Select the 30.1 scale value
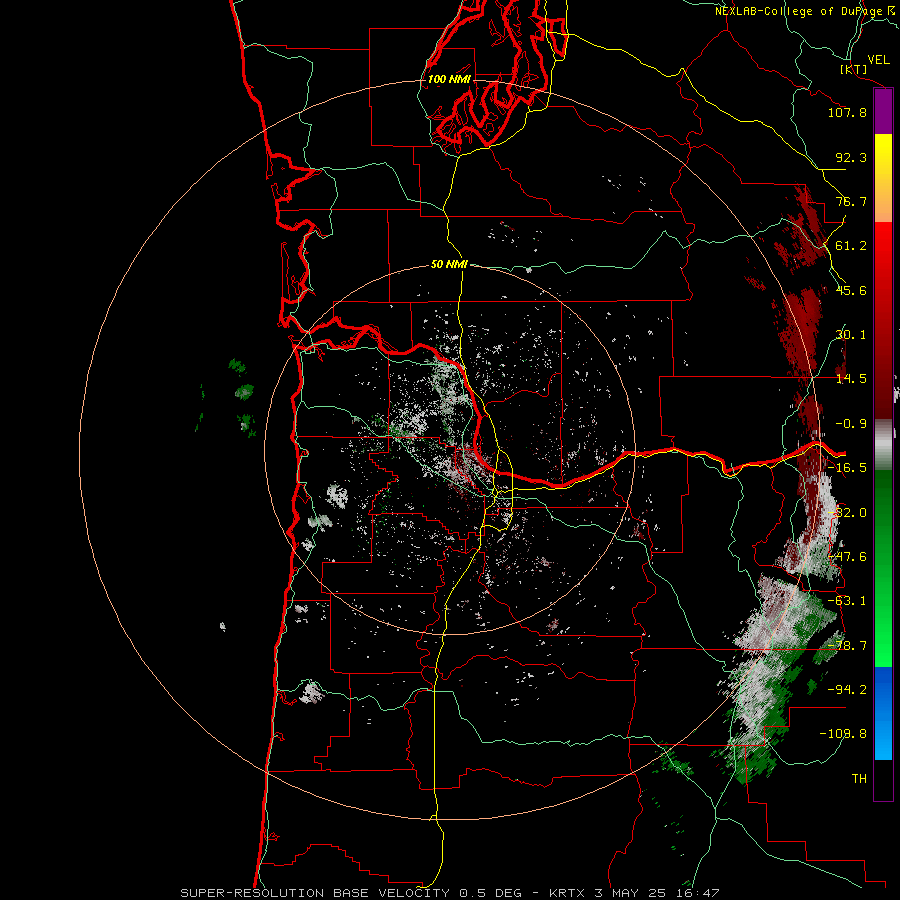Image resolution: width=900 pixels, height=900 pixels. (851, 335)
